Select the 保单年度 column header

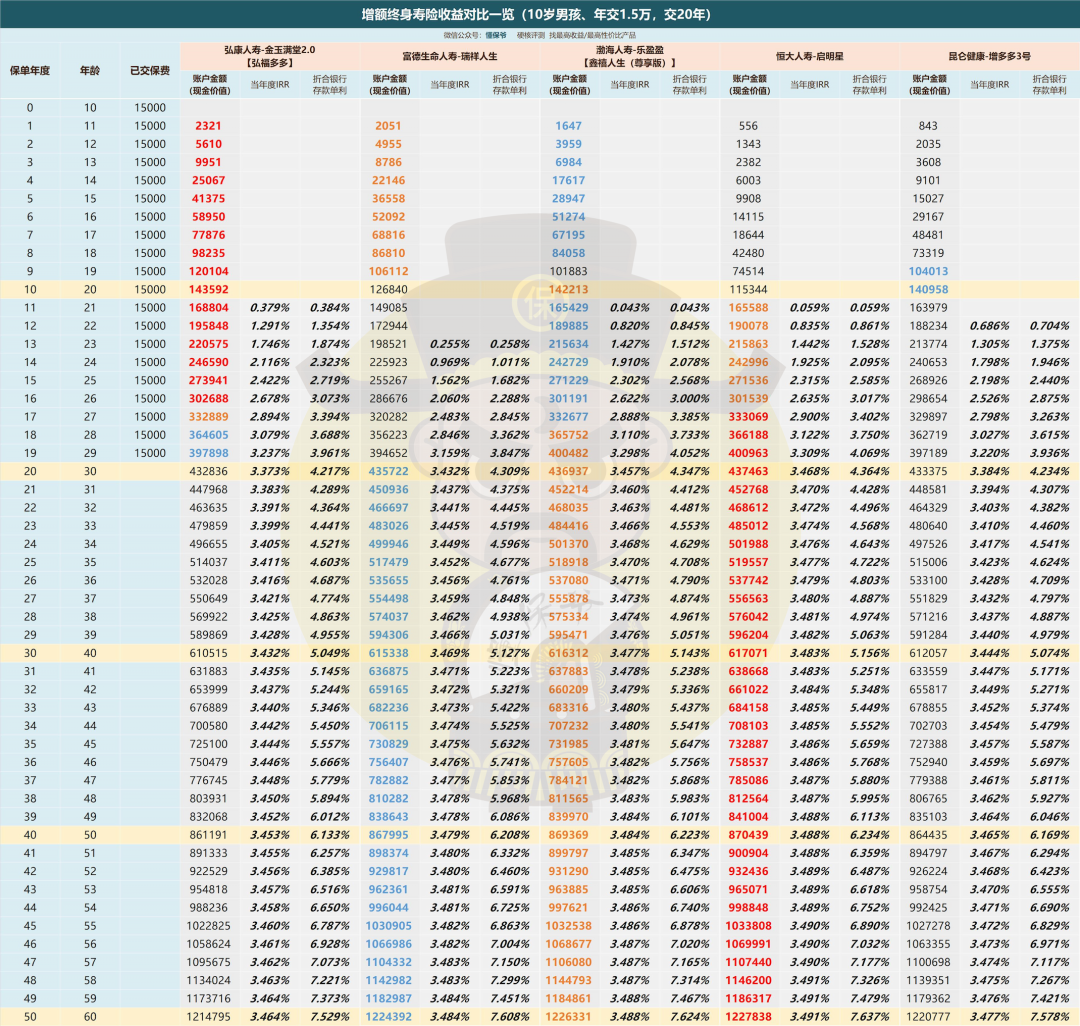29,71
